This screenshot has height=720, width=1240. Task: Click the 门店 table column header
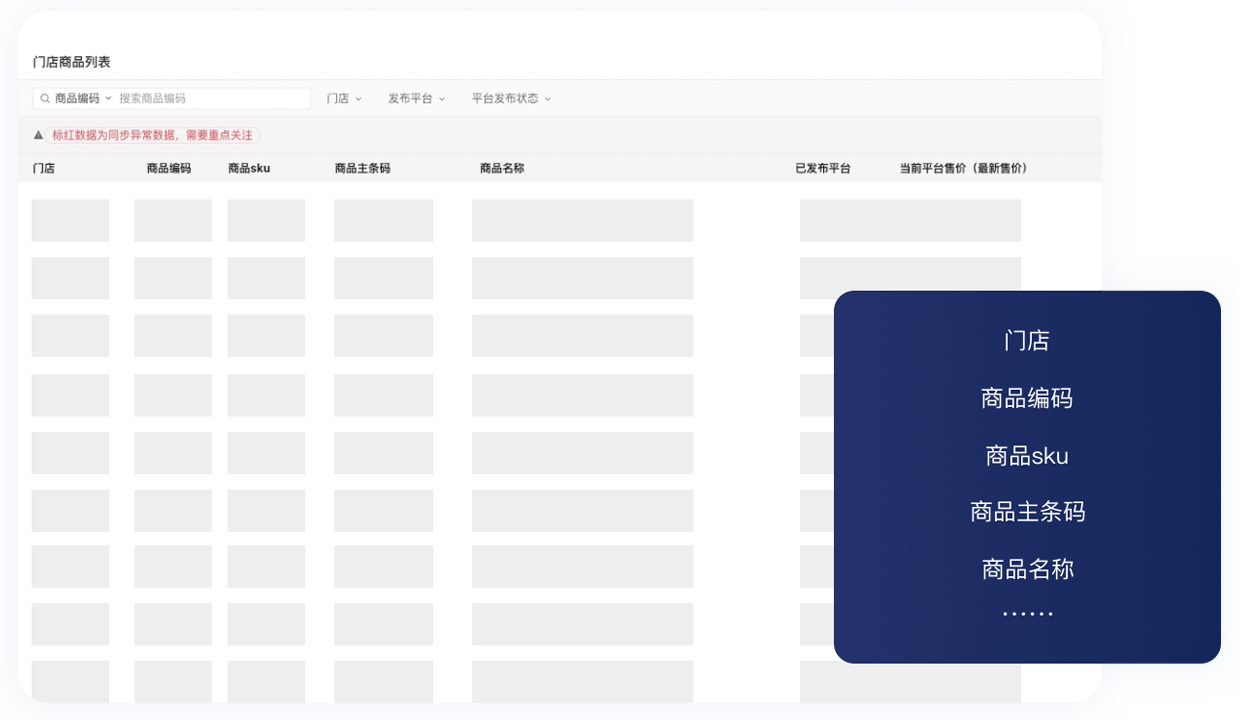(44, 168)
